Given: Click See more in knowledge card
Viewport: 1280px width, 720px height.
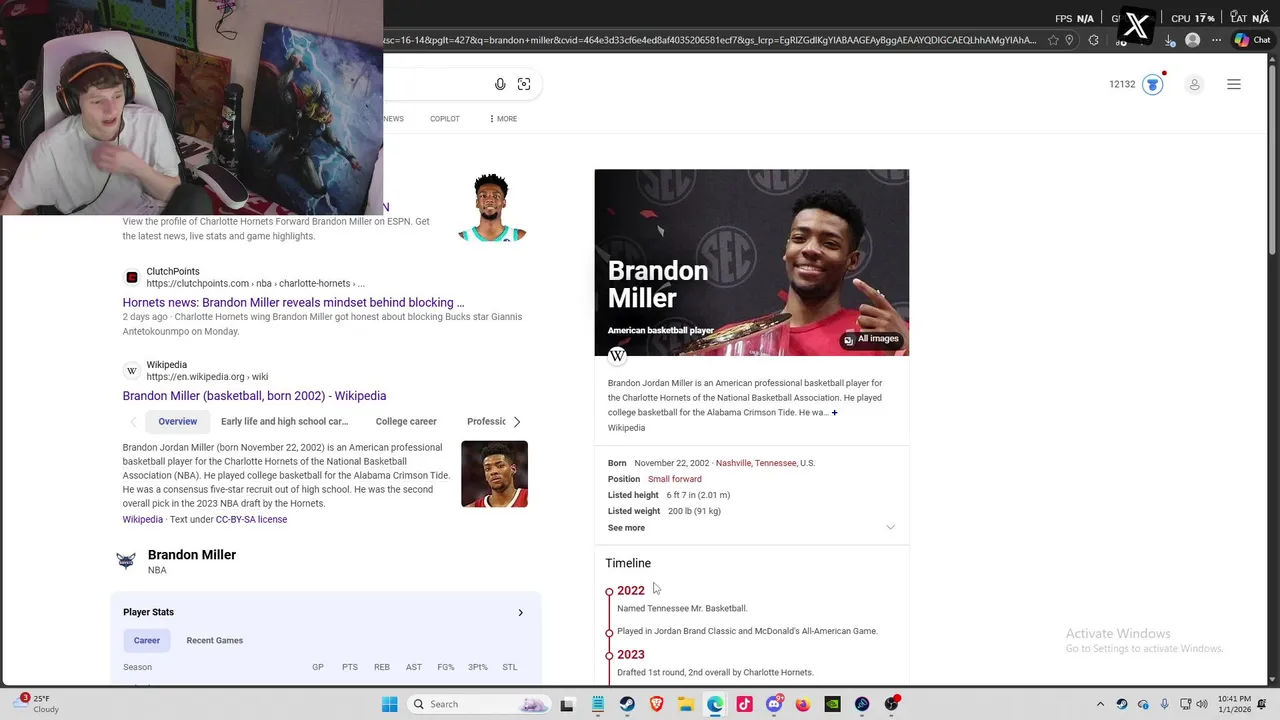Looking at the screenshot, I should 626,528.
